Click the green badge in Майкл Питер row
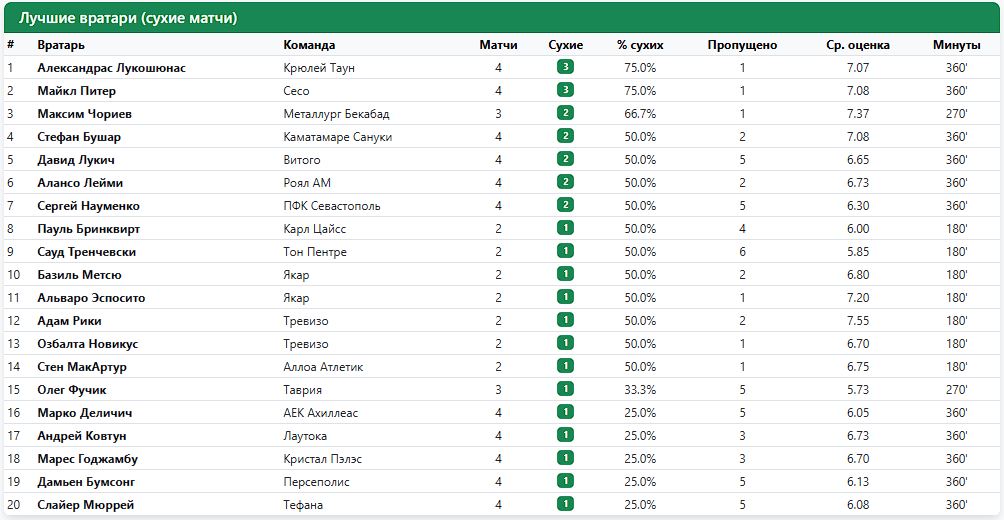 (x=565, y=90)
